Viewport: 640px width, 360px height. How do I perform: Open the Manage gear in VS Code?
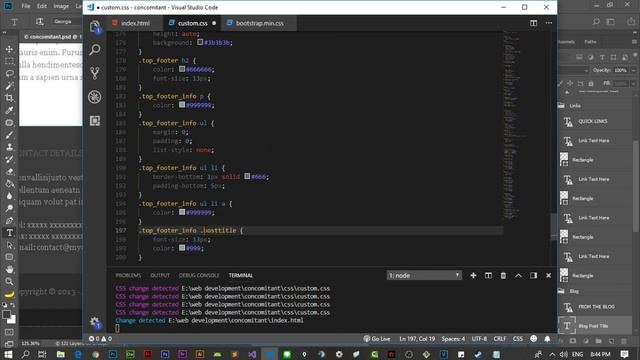coord(95,322)
